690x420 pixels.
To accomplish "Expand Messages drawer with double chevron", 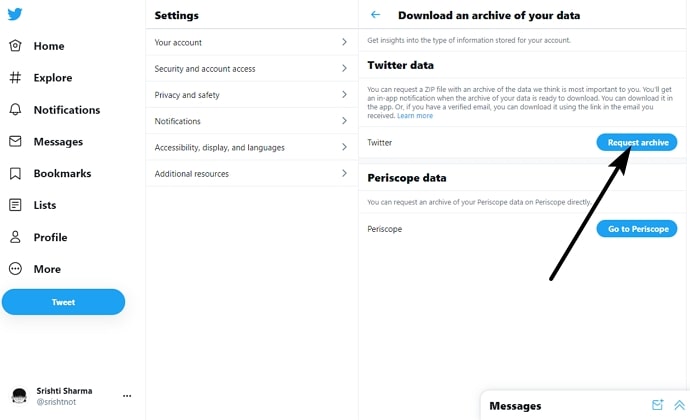I will point(679,405).
